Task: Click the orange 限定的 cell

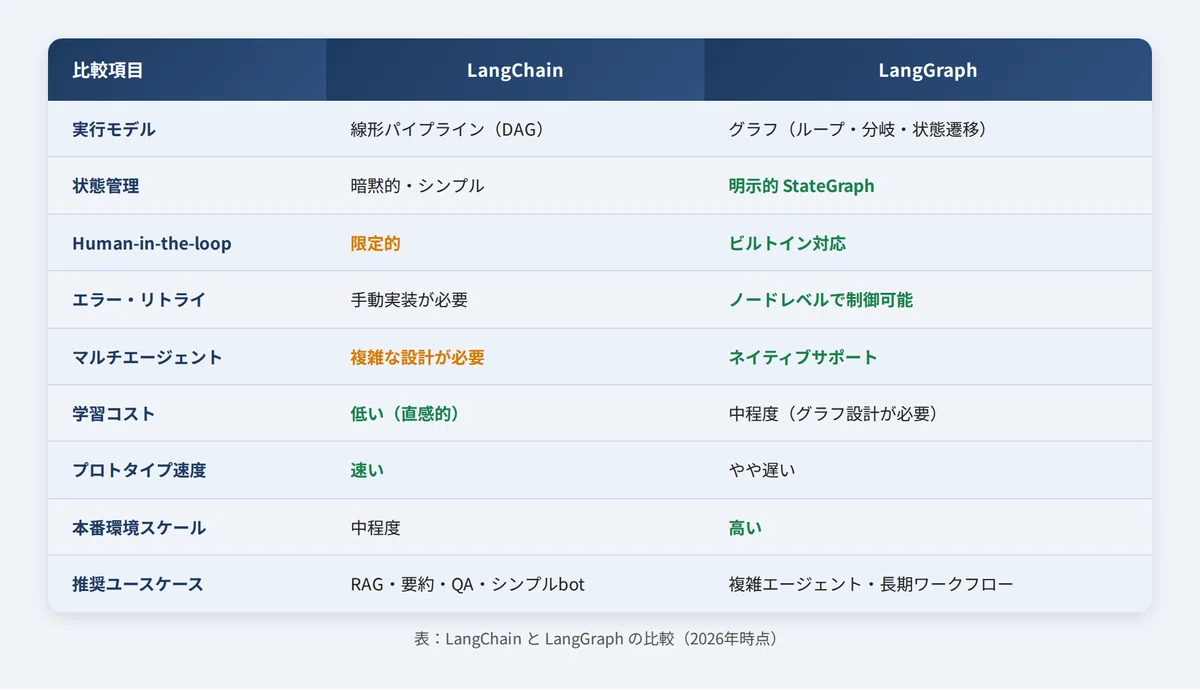Action: (515, 243)
